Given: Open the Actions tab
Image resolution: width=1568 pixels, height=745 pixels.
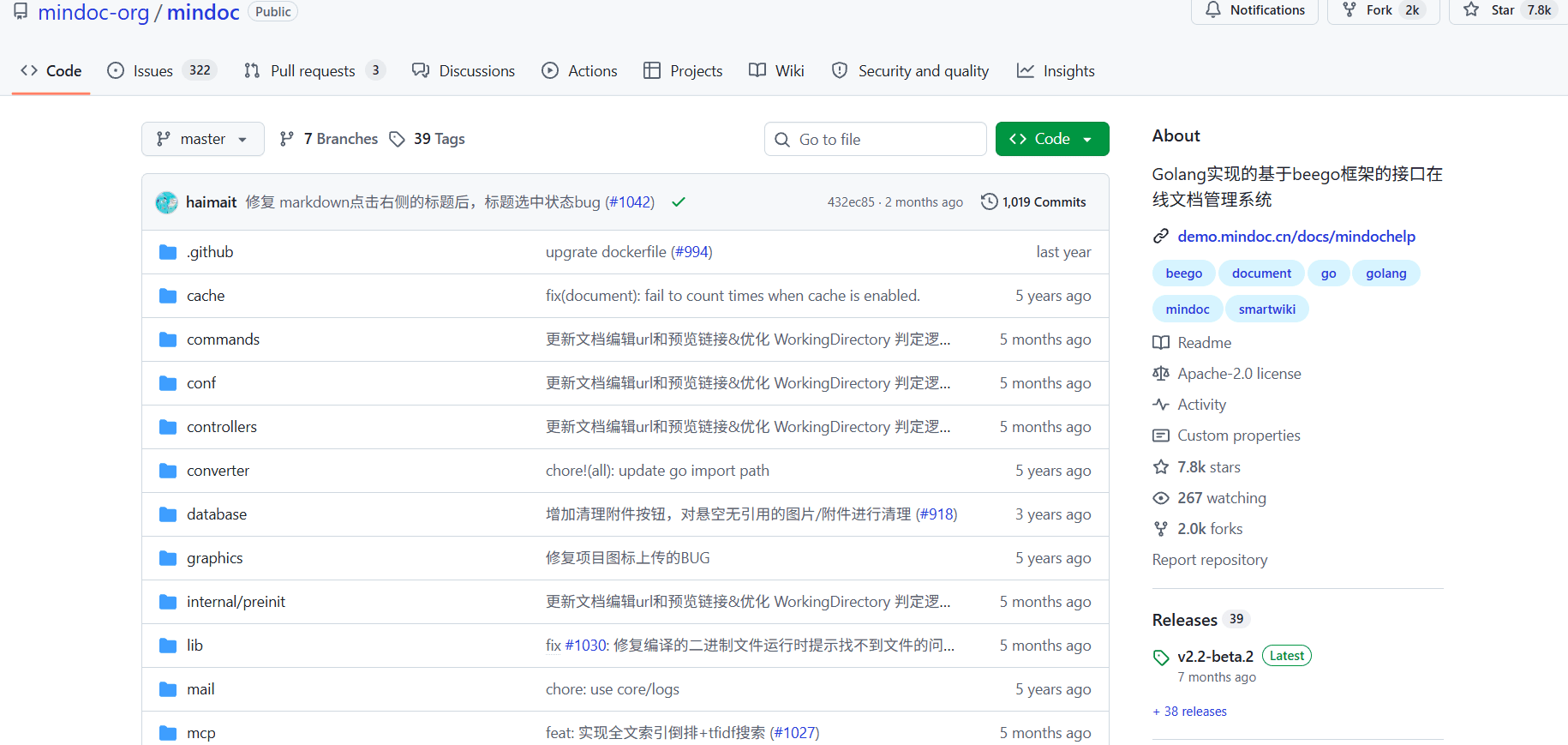Looking at the screenshot, I should tap(579, 71).
